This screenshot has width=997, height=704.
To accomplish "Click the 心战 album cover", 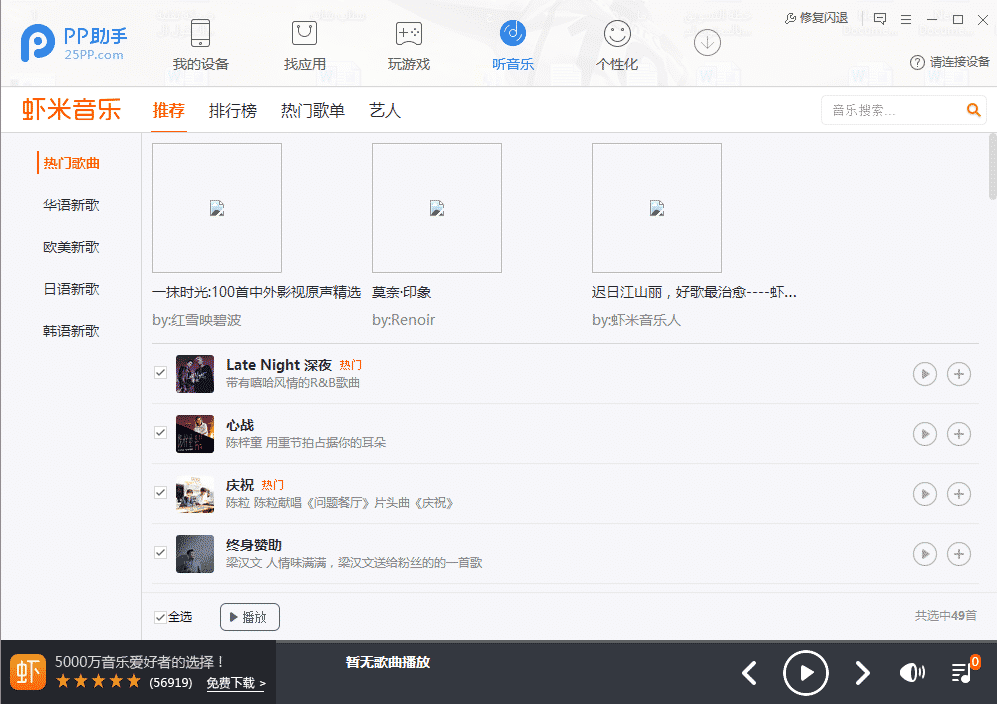I will coord(195,434).
